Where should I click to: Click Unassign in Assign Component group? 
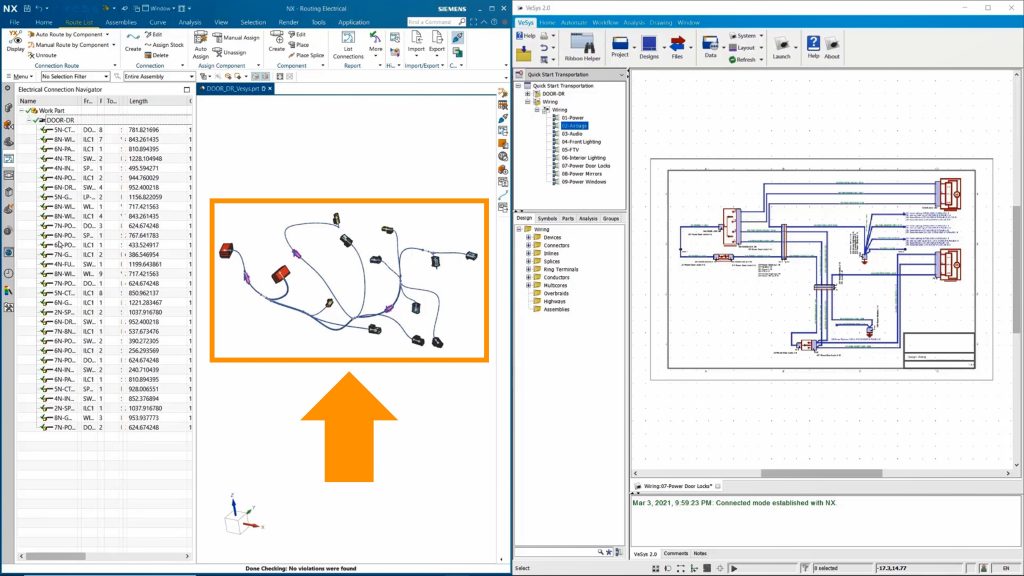pyautogui.click(x=229, y=52)
